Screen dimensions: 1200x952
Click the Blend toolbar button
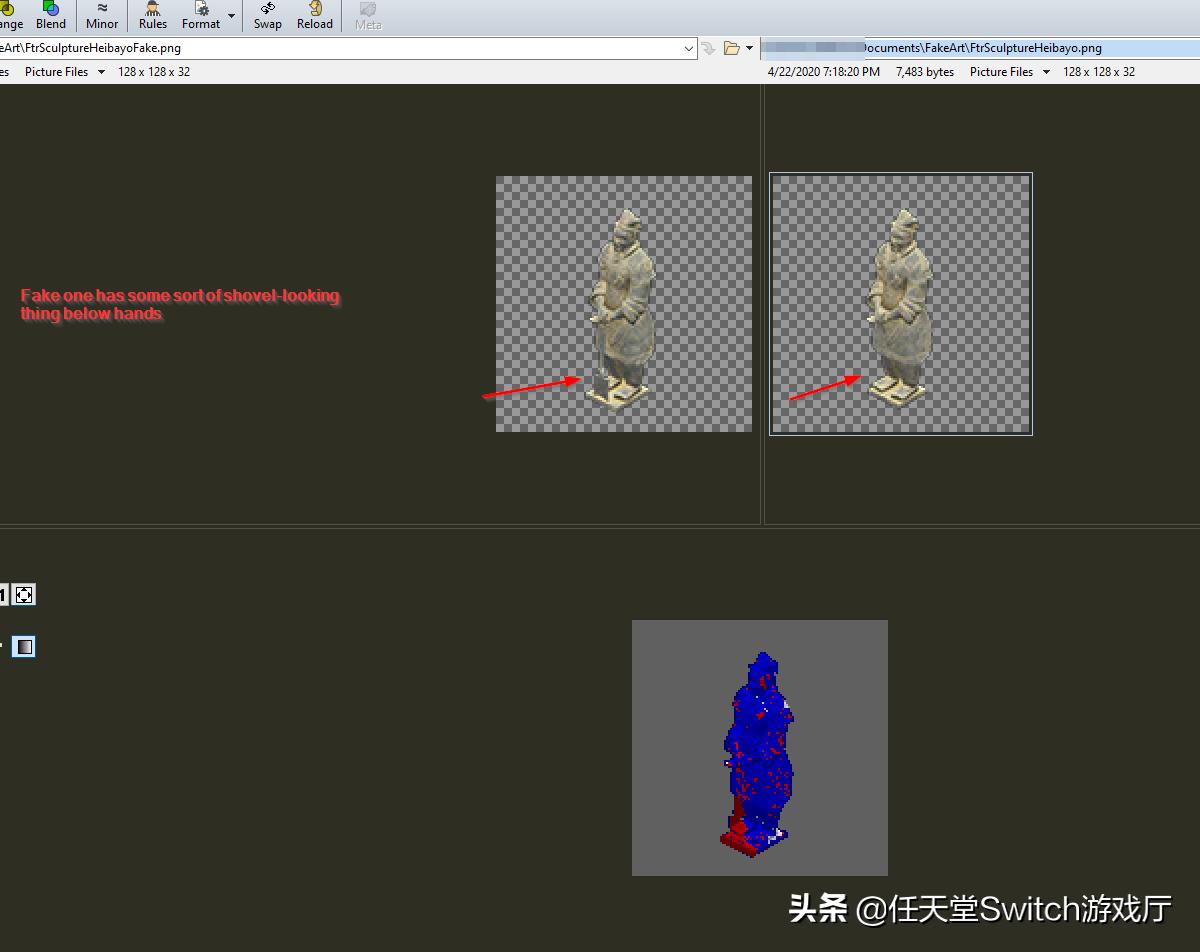pyautogui.click(x=50, y=16)
